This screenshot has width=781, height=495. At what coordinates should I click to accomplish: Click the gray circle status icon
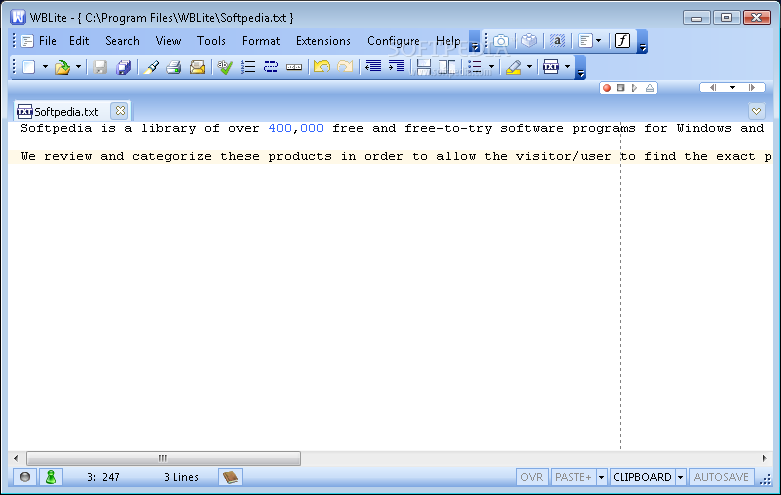click(24, 477)
